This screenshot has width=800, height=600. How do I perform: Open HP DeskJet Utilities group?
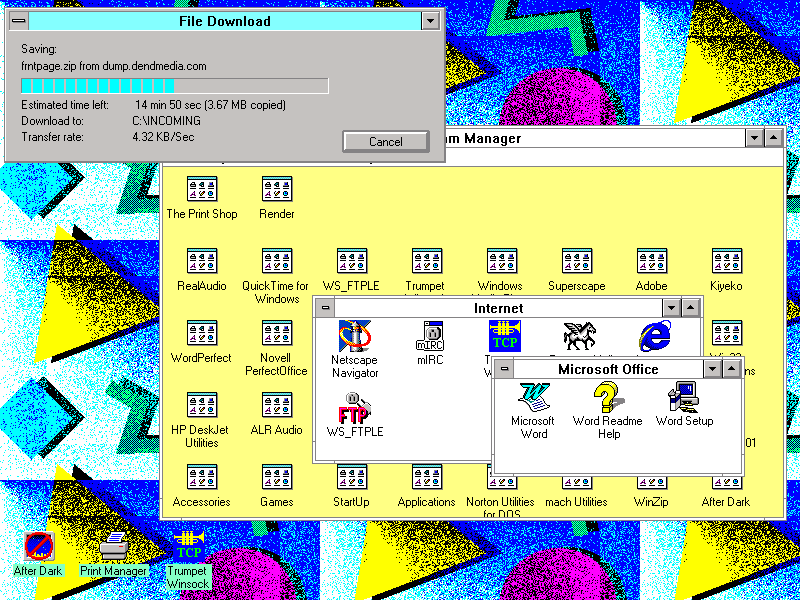click(x=202, y=405)
